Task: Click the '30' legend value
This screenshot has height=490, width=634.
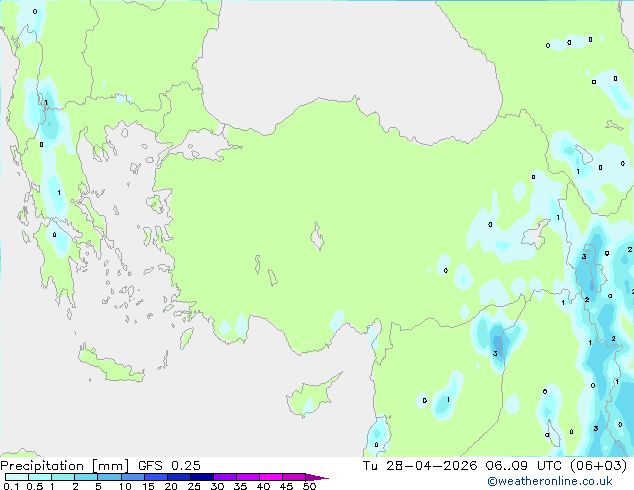Action: [217, 486]
